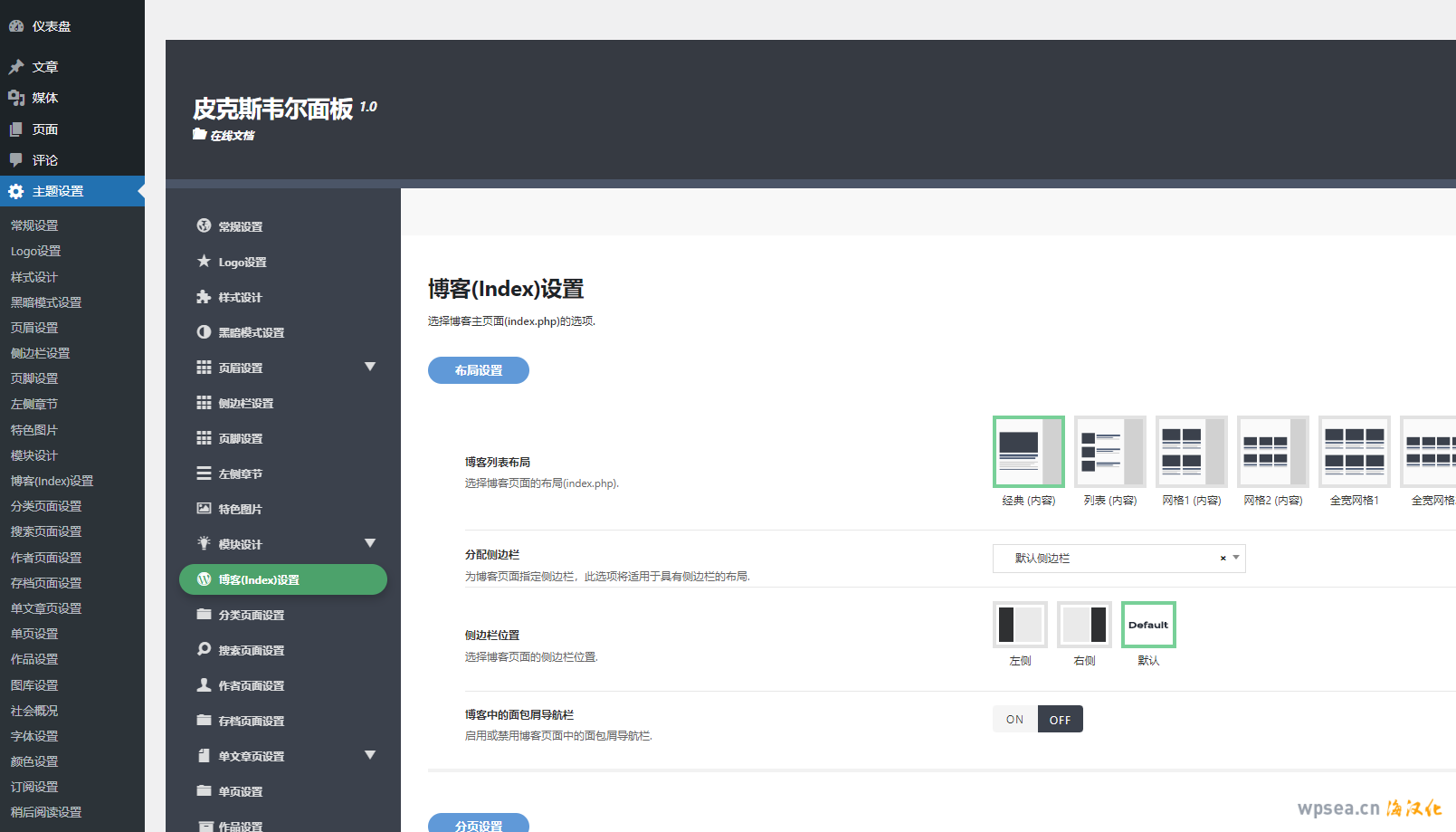Click the 常规设置 globe icon
Viewport: 1456px width, 832px height.
[204, 226]
